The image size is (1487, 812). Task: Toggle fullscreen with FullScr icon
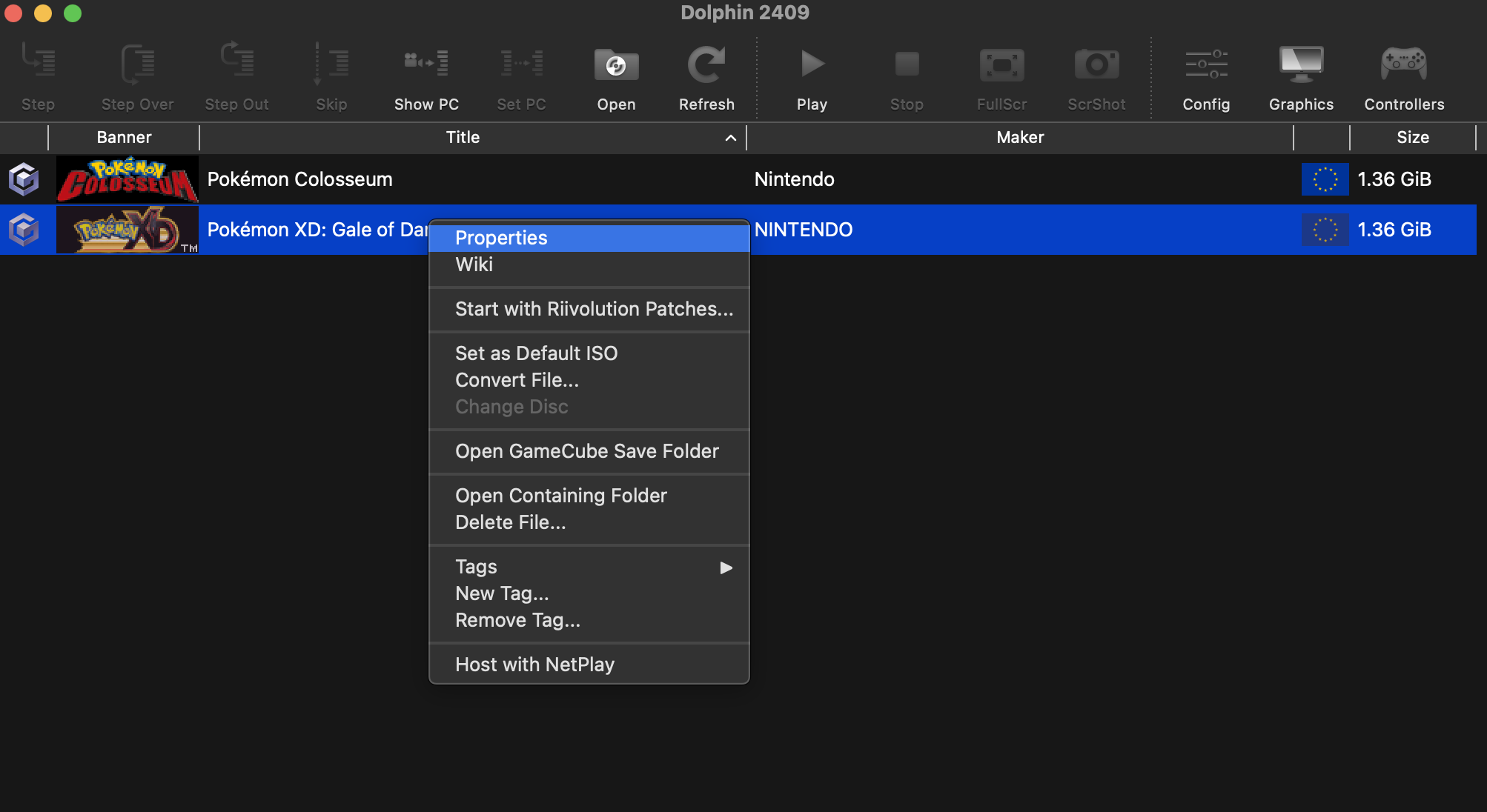[x=1002, y=65]
